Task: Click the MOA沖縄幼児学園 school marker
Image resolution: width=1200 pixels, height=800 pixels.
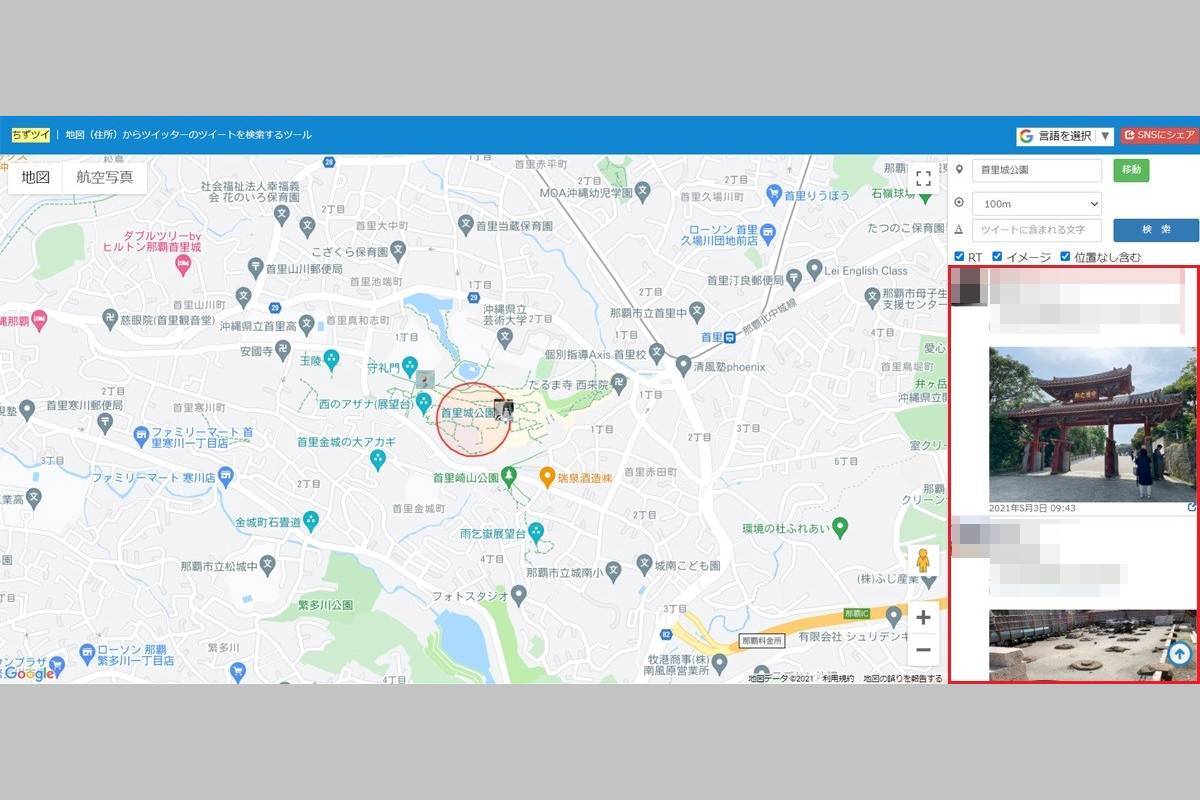Action: (644, 192)
